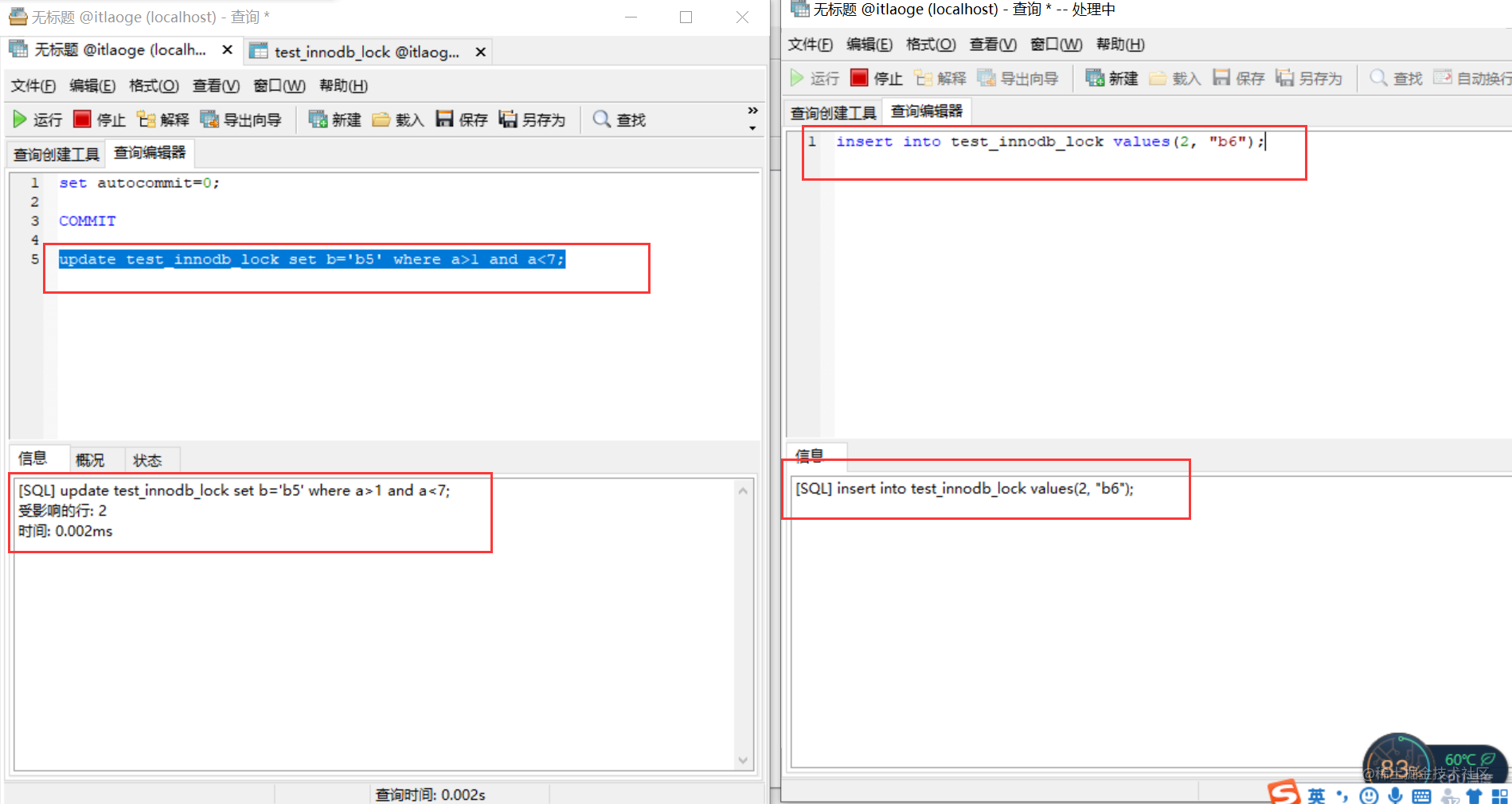Click the 时间: 0.002ms message line
1512x804 pixels.
[x=65, y=531]
